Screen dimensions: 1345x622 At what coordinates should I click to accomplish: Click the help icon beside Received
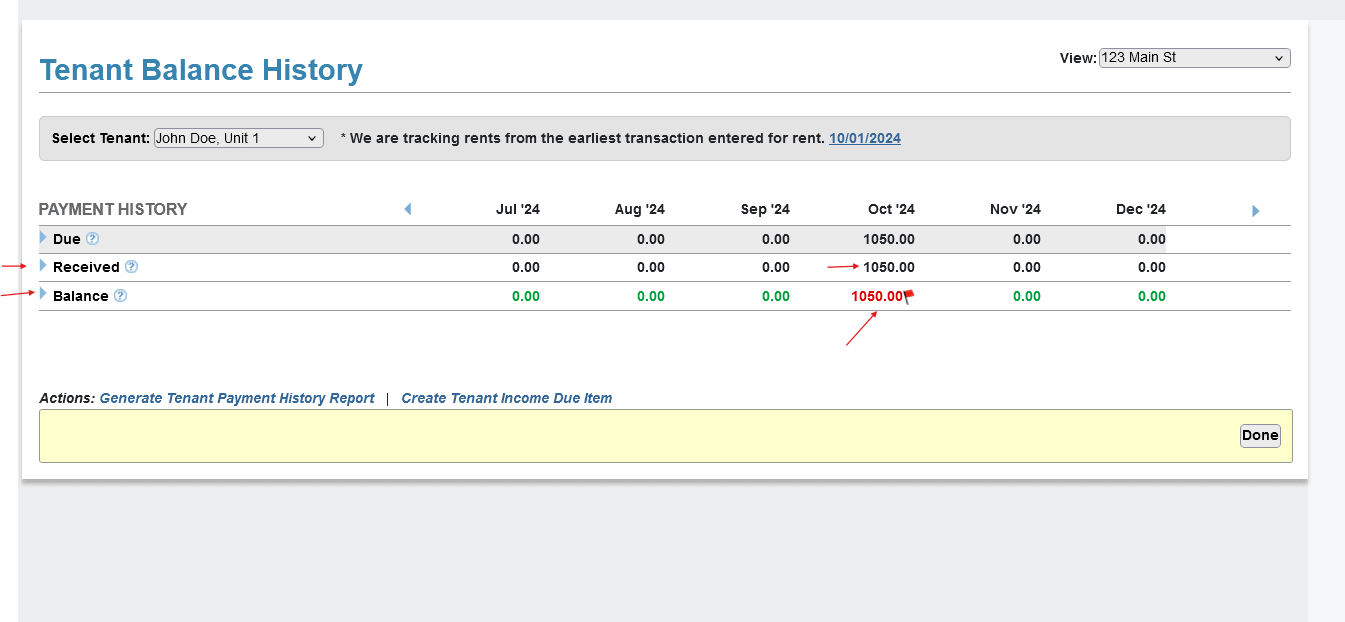pos(131,267)
